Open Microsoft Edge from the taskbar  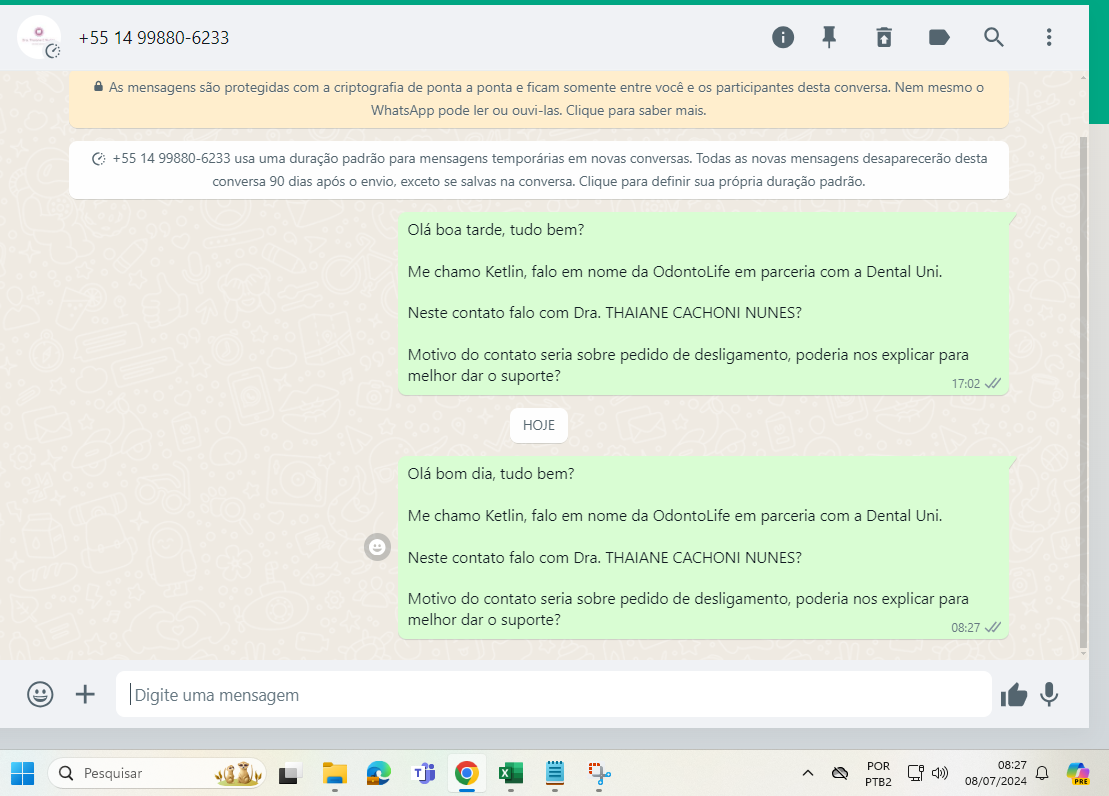pos(378,773)
